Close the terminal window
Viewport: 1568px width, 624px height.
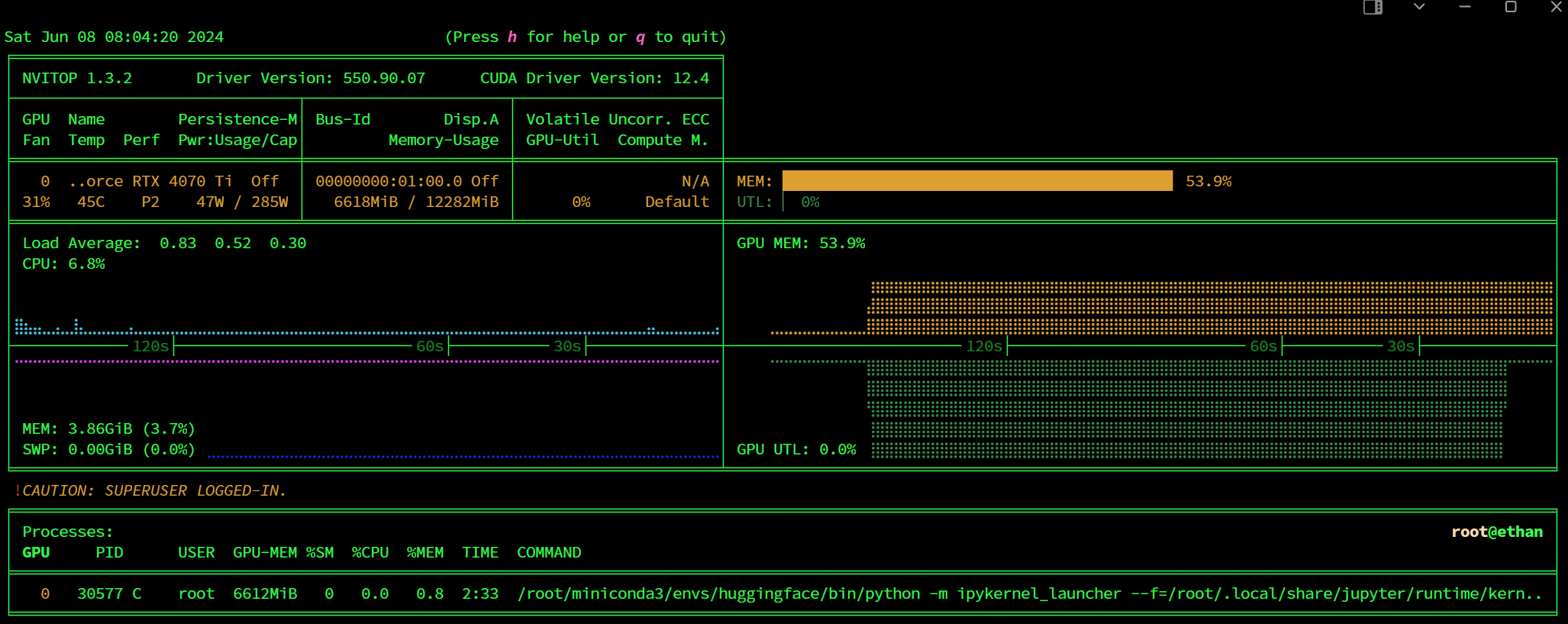coord(1557,7)
